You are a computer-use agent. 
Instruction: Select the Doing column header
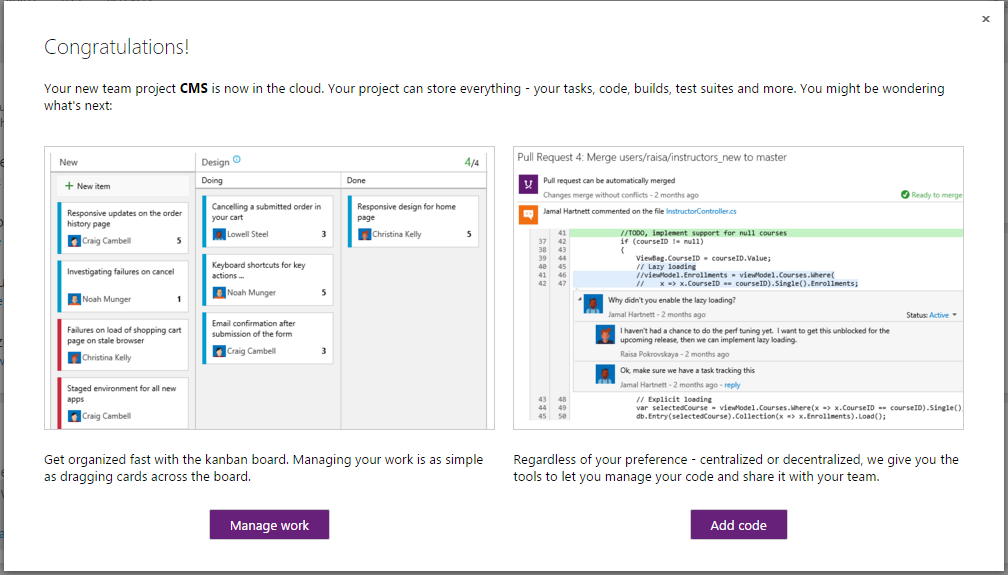(213, 181)
